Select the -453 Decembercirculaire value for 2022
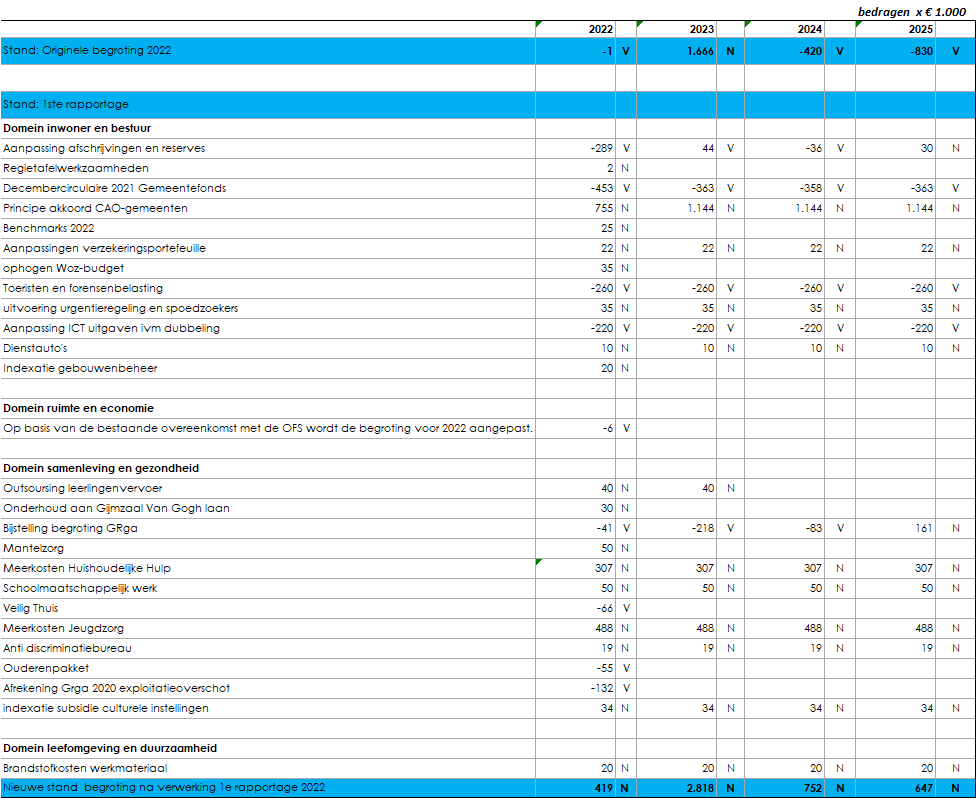The height and width of the screenshot is (798, 976). pos(602,188)
